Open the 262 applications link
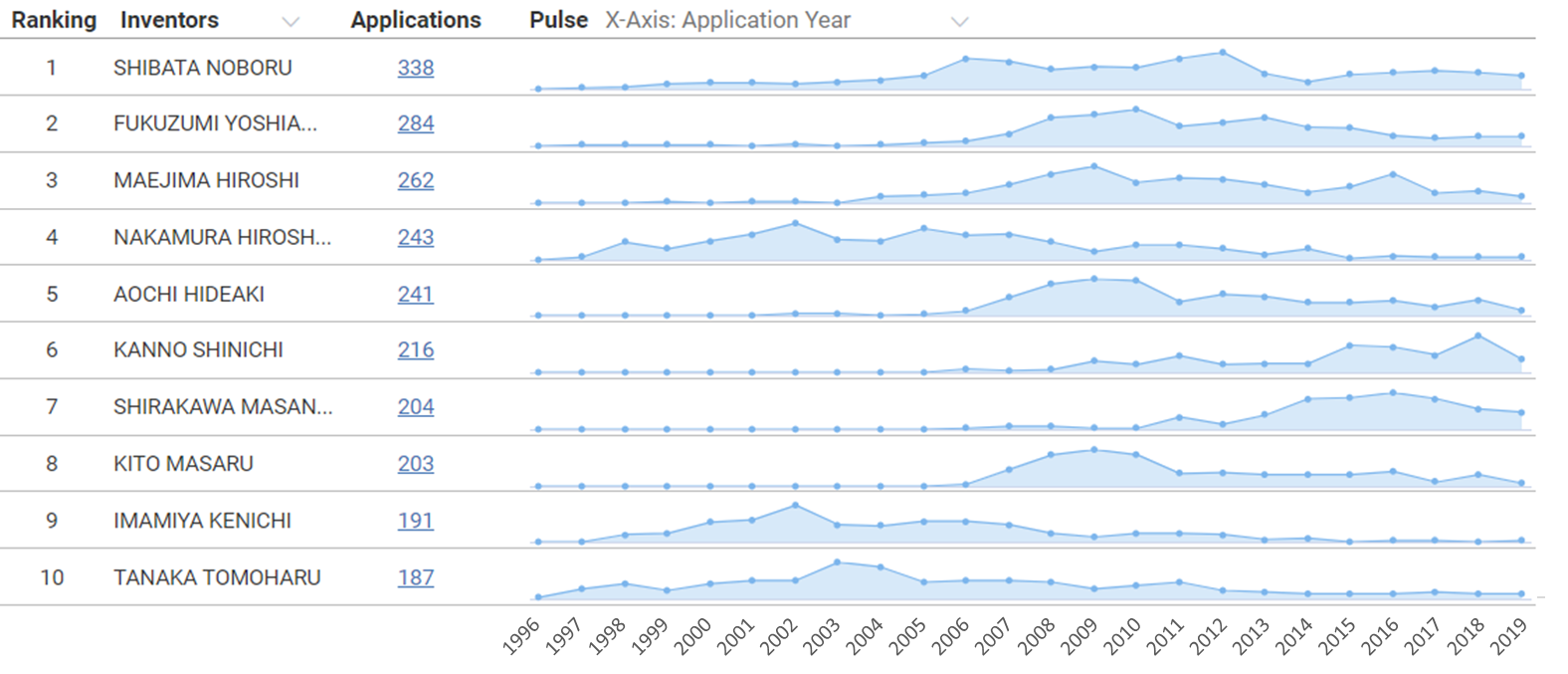The width and height of the screenshot is (1568, 674). tap(416, 180)
